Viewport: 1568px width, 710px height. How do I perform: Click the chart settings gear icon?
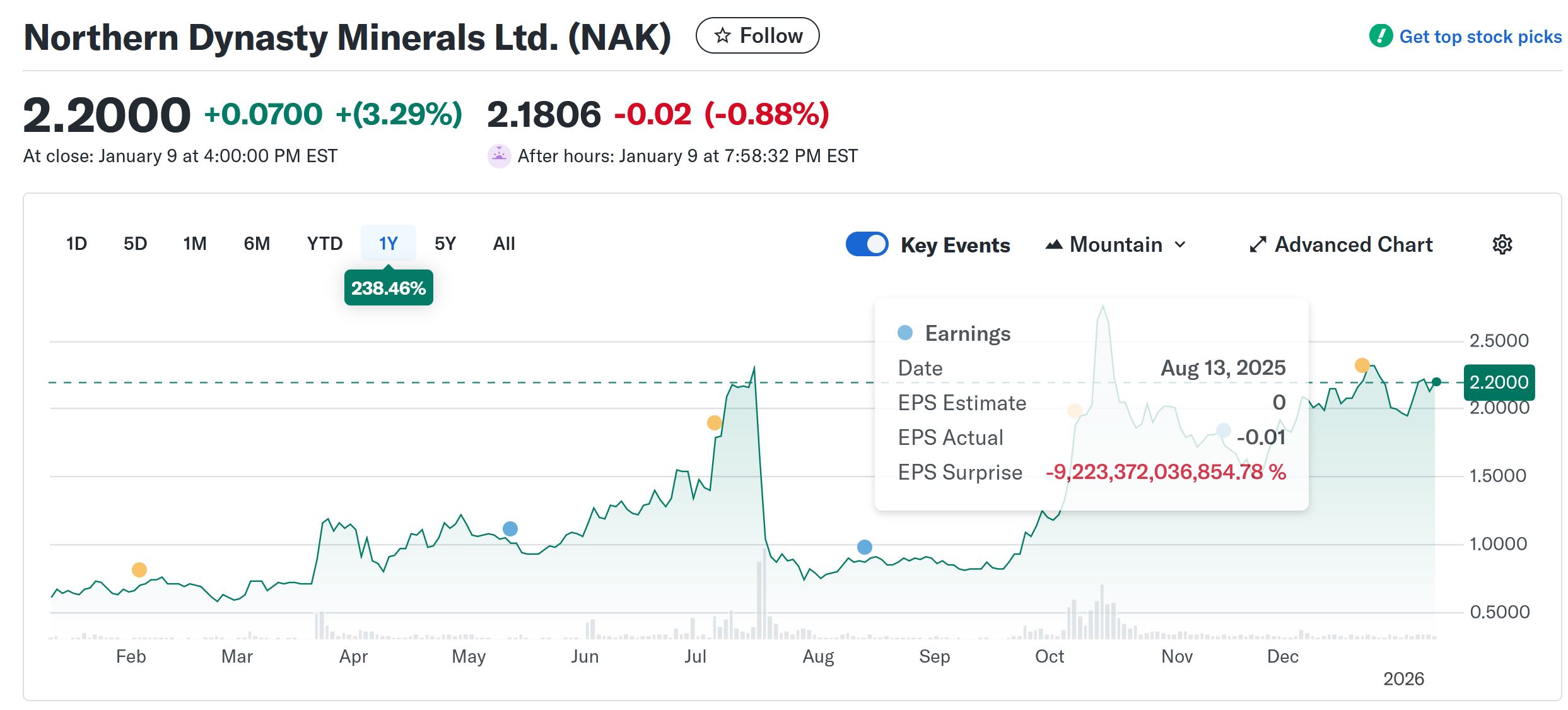click(x=1502, y=244)
